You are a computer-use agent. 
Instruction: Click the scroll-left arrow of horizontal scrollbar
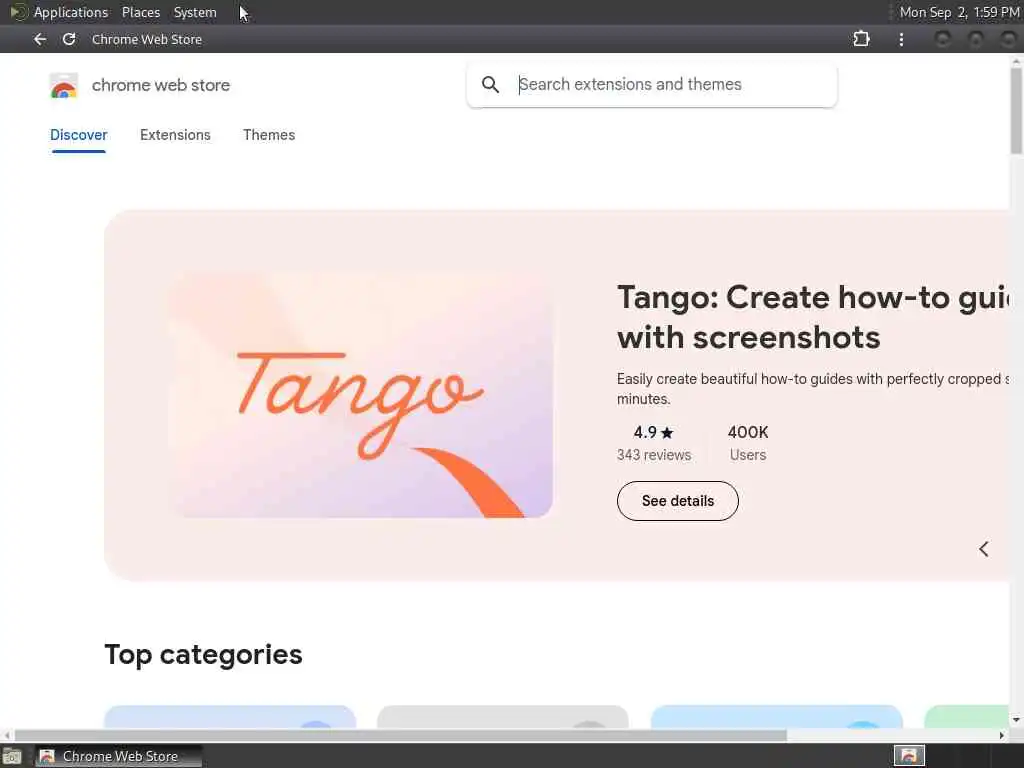(x=7, y=735)
